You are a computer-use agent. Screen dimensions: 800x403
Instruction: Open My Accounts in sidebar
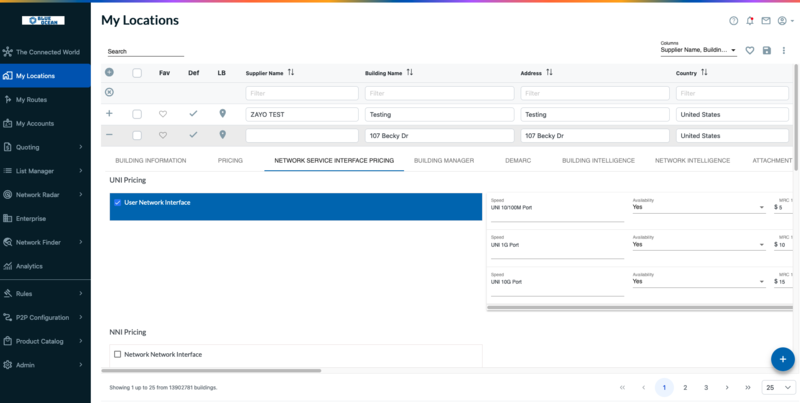45,123
